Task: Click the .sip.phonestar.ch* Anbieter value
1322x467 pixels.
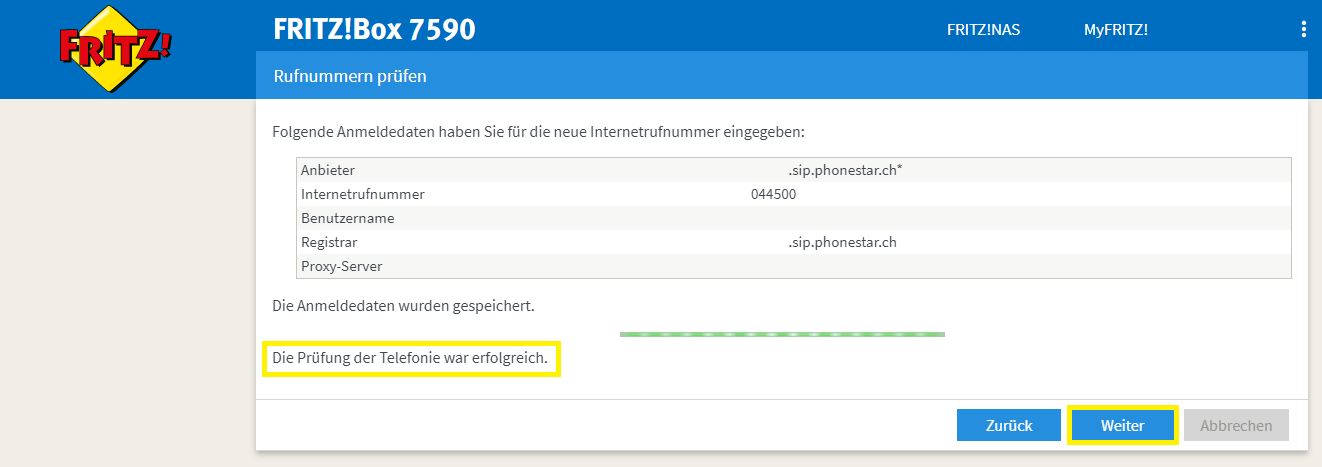Action: click(845, 170)
